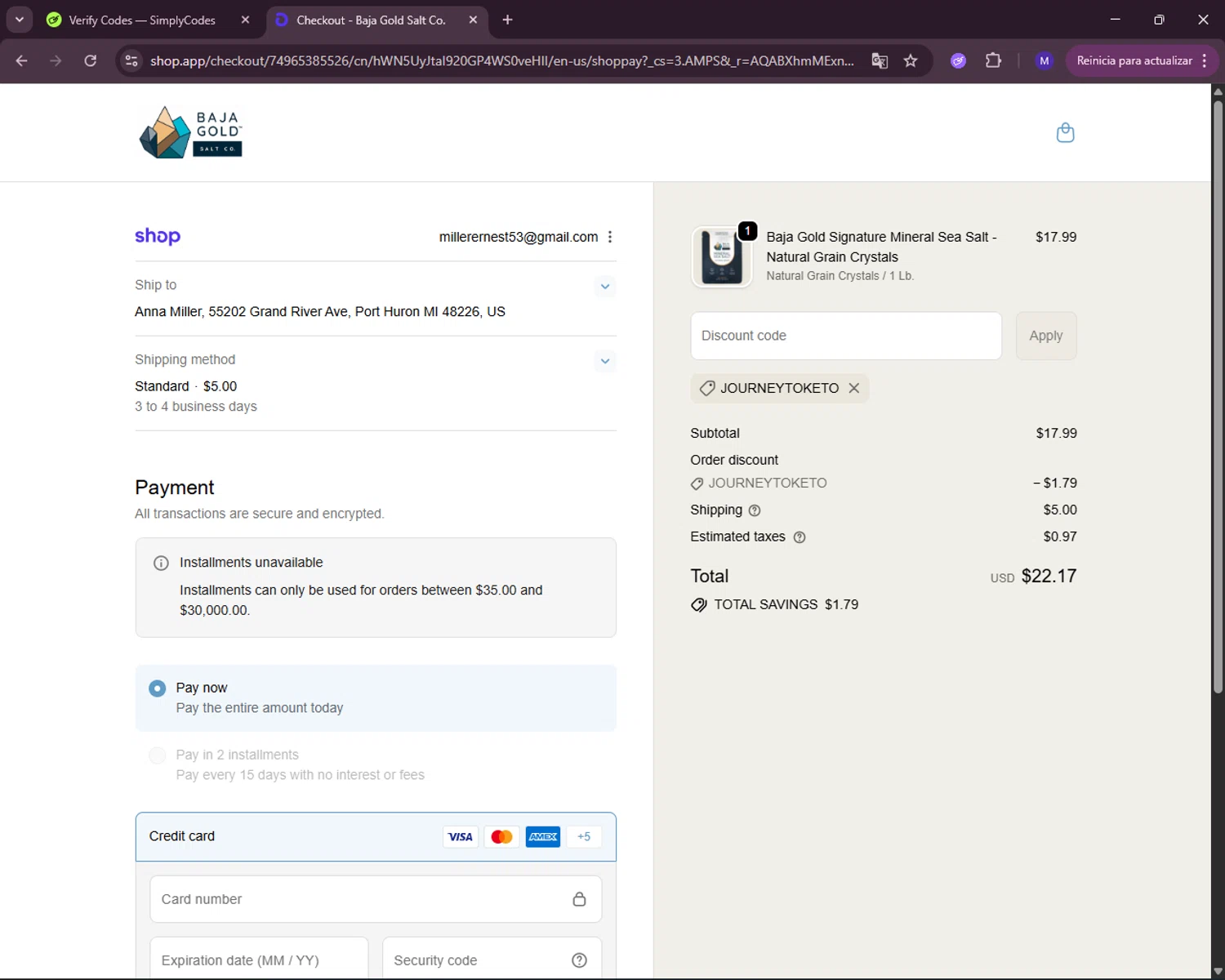The height and width of the screenshot is (980, 1225).
Task: Click the browser address bar URL
Action: pyautogui.click(x=501, y=60)
